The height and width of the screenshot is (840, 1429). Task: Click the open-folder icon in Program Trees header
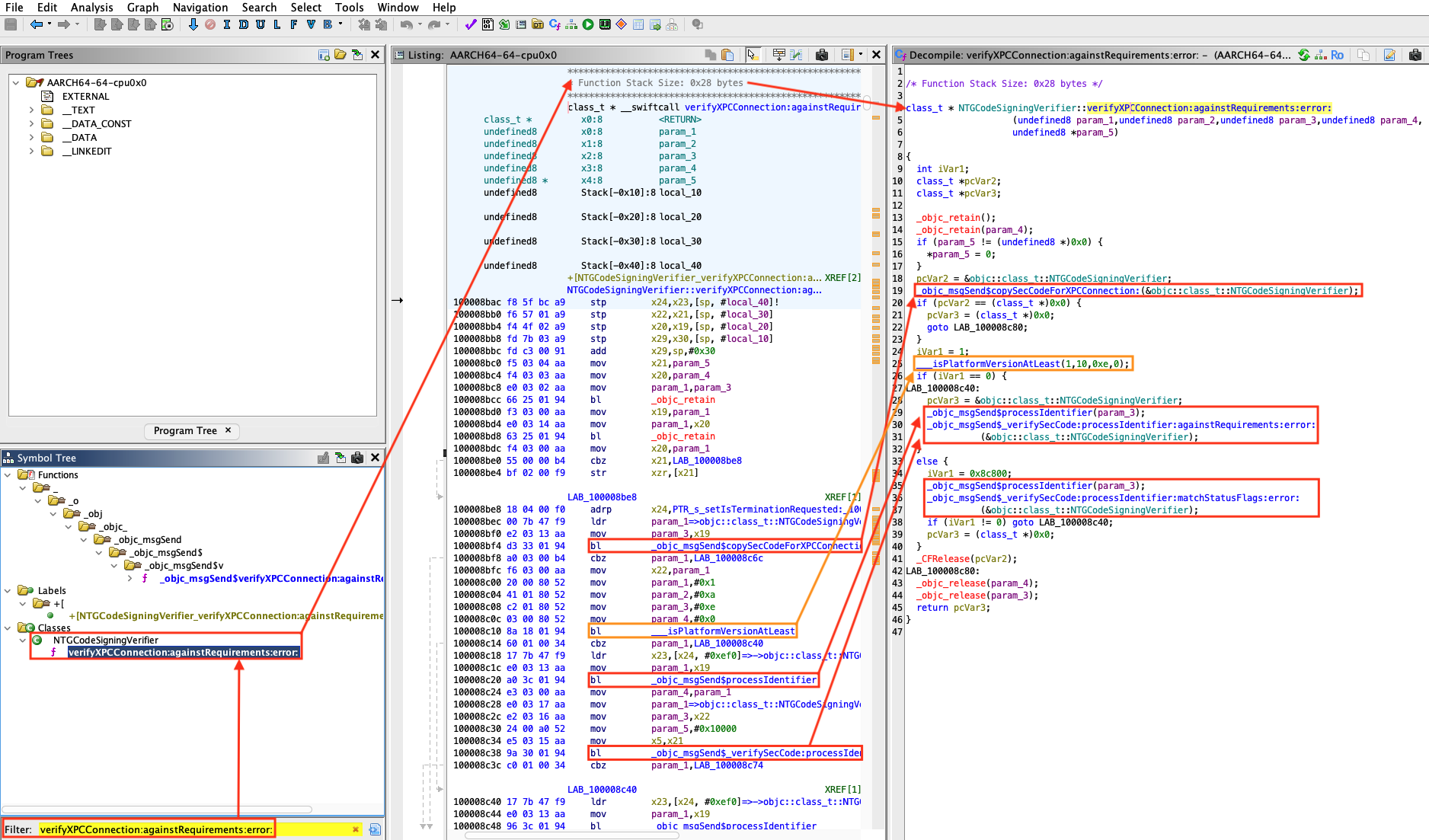coord(340,55)
